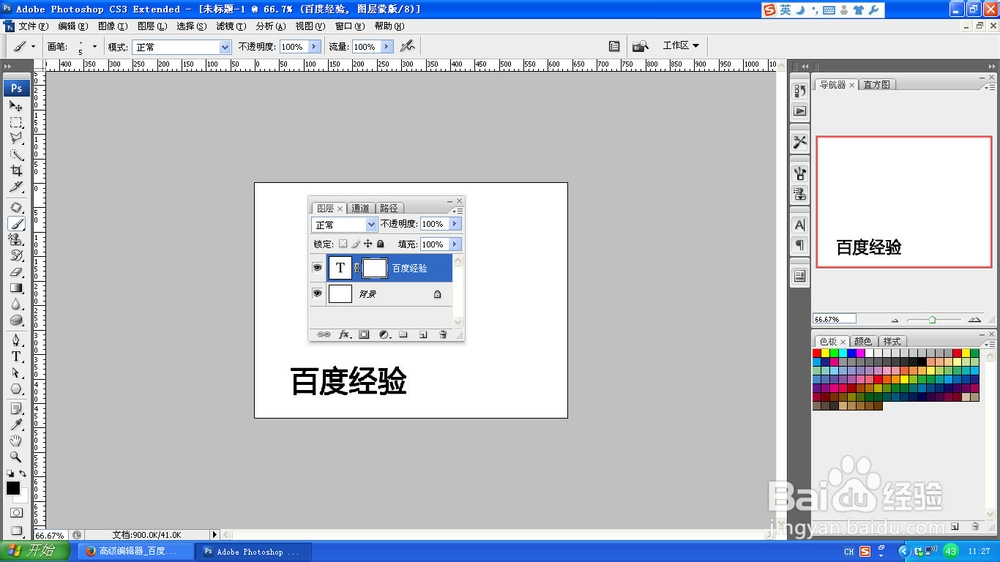The image size is (1000, 562).
Task: Toggle lock image pixels brush icon
Action: pos(356,244)
